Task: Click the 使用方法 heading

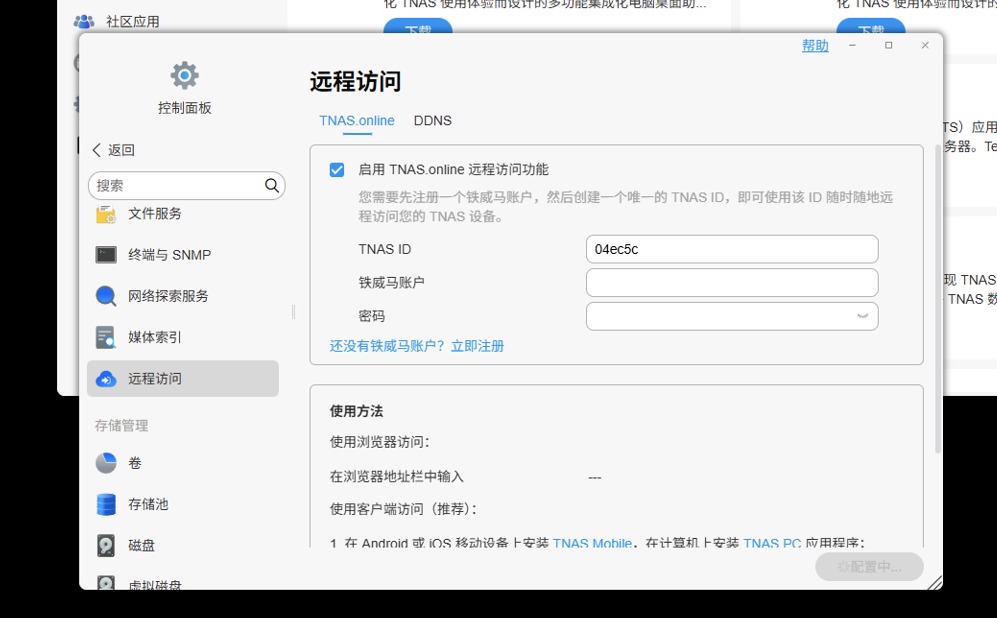Action: pos(356,411)
